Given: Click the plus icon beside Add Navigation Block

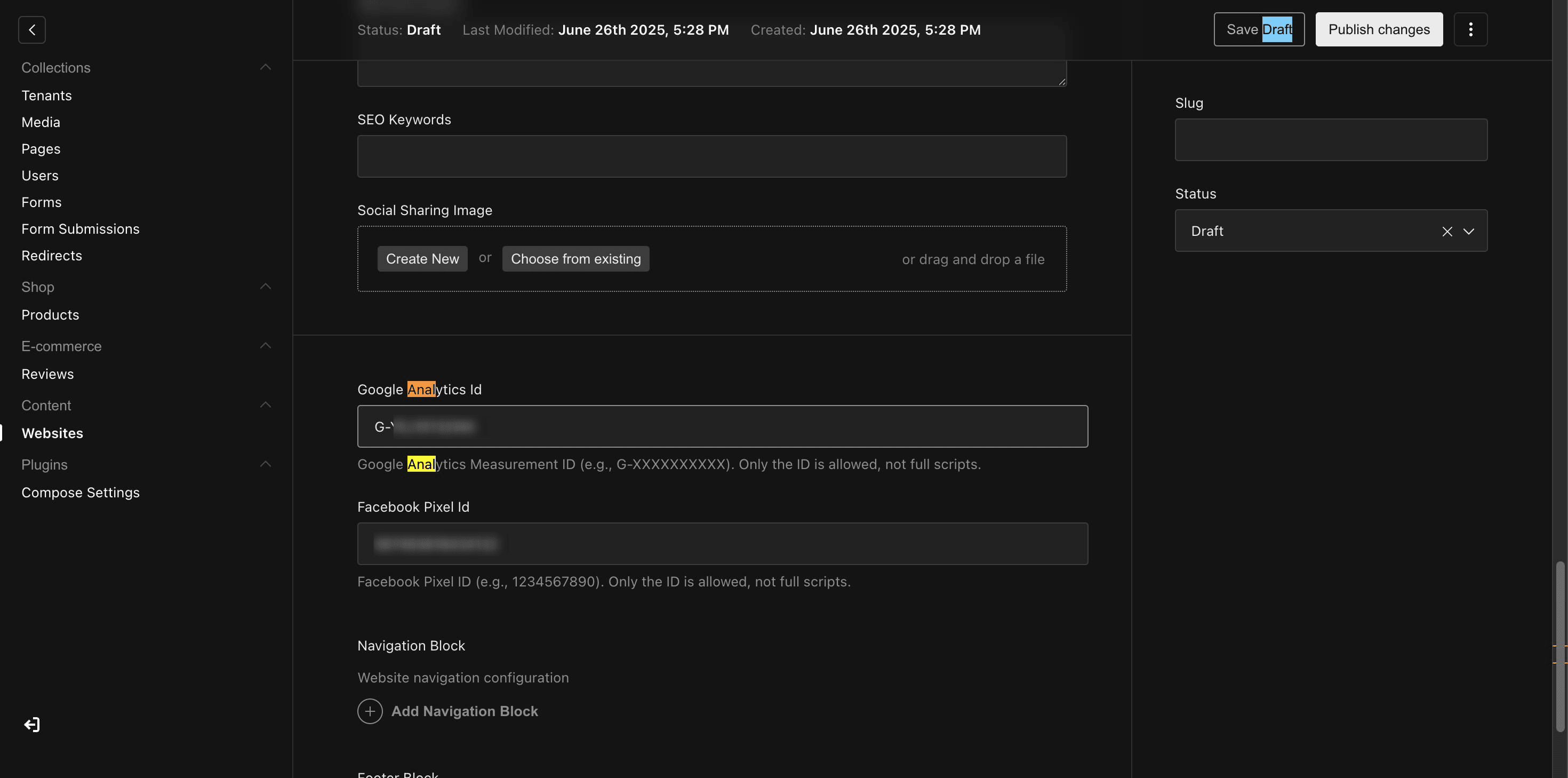Looking at the screenshot, I should [x=370, y=711].
